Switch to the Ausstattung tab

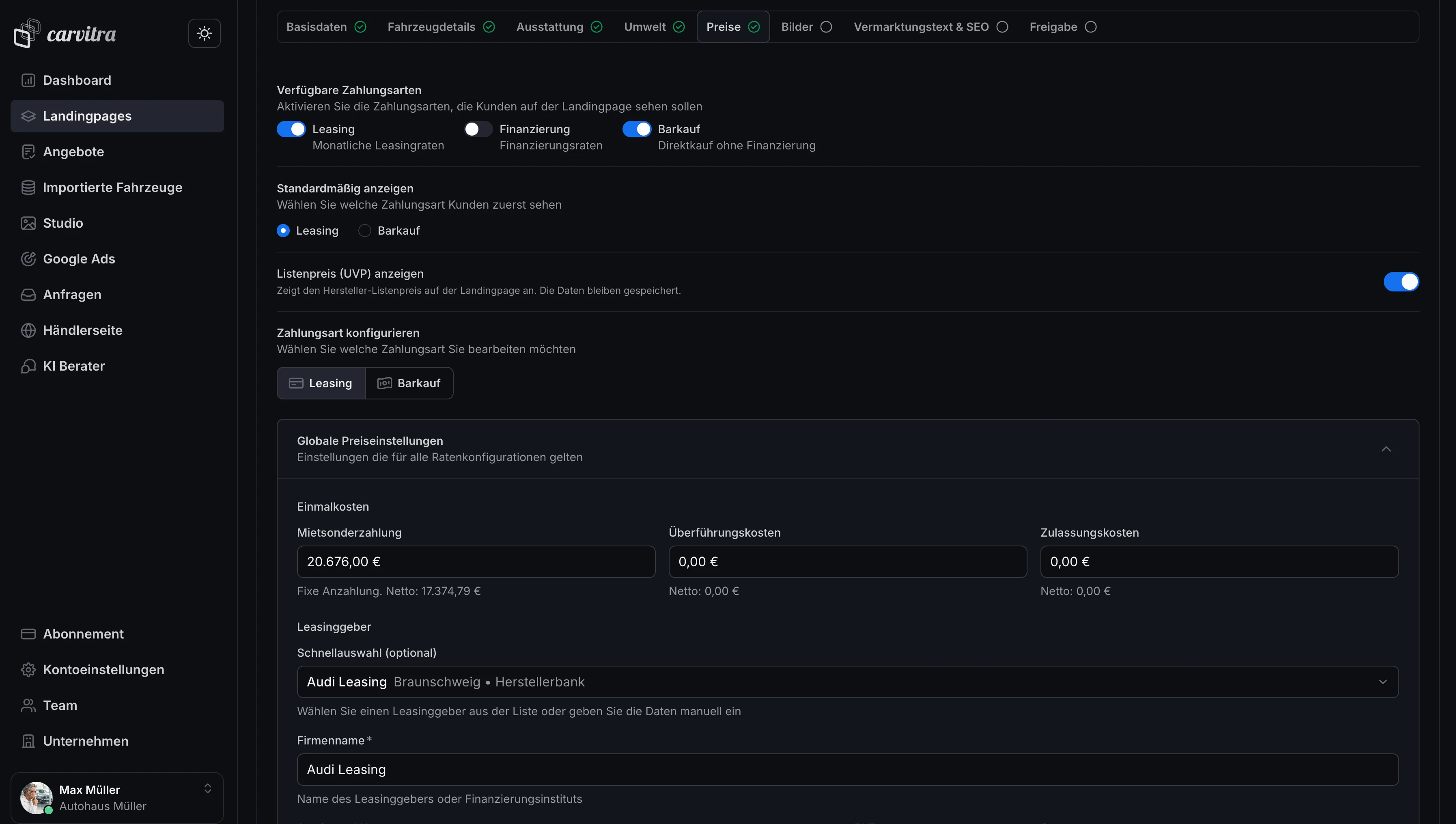[x=560, y=27]
